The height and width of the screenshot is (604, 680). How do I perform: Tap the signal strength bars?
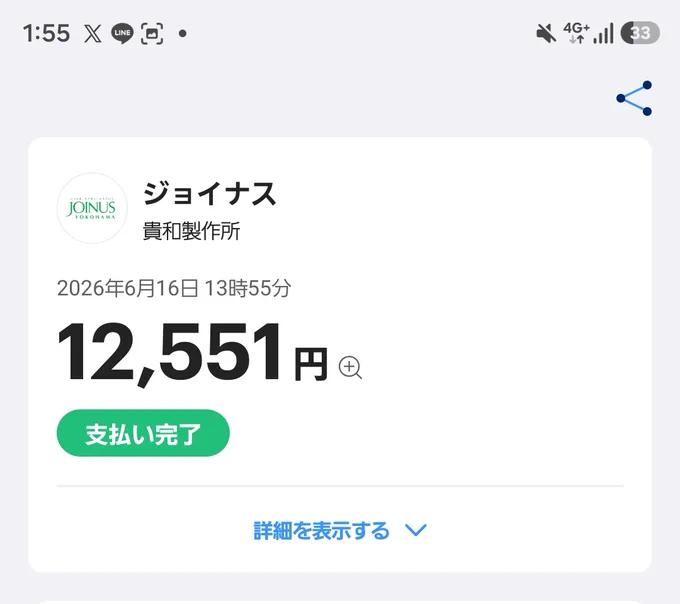603,33
